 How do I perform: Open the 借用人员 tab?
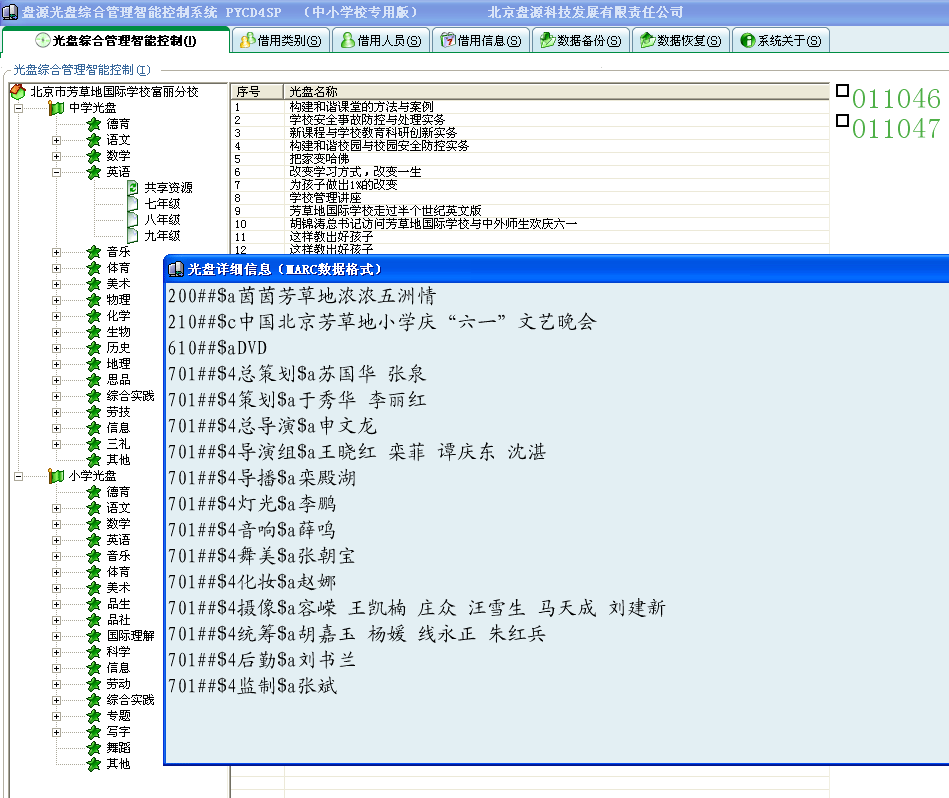pos(381,41)
